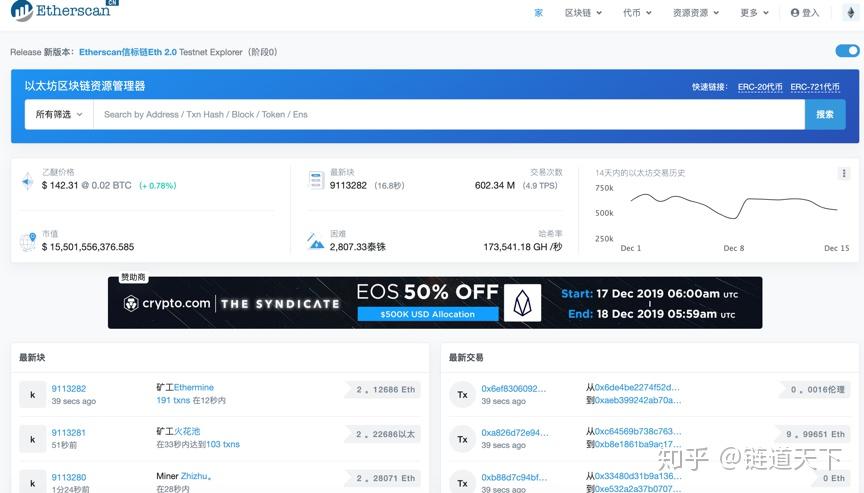This screenshot has width=864, height=493.
Task: Open transaction 0x6ef8306092... link
Action: (514, 388)
